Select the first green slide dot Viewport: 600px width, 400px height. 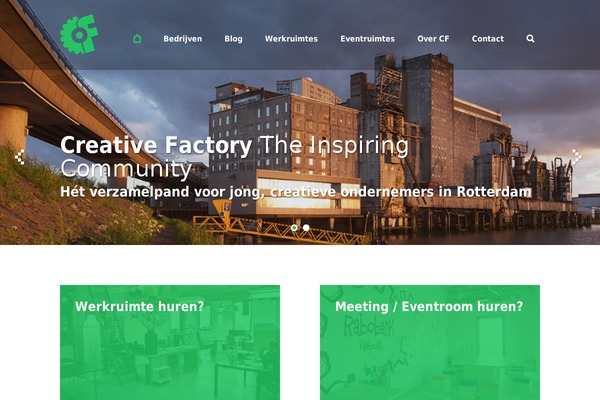tap(294, 228)
